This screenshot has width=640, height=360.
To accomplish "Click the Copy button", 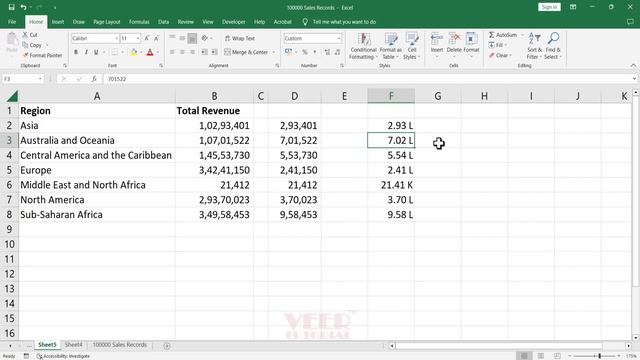I will [32, 45].
